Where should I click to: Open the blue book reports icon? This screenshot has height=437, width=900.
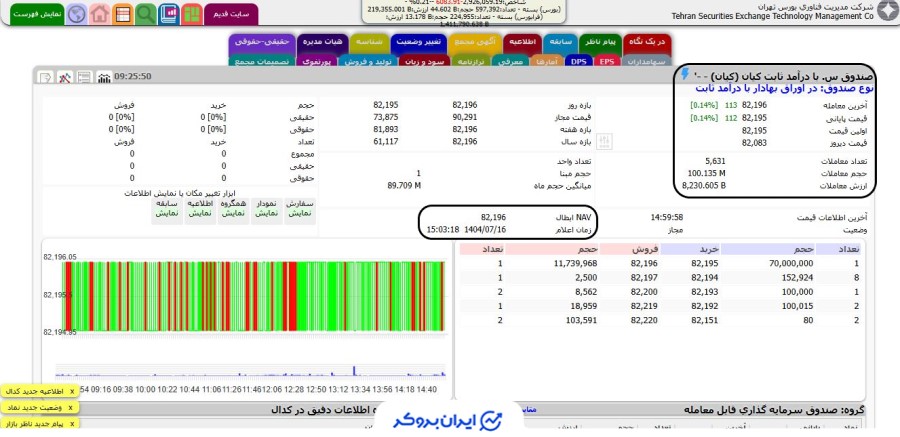pyautogui.click(x=169, y=14)
